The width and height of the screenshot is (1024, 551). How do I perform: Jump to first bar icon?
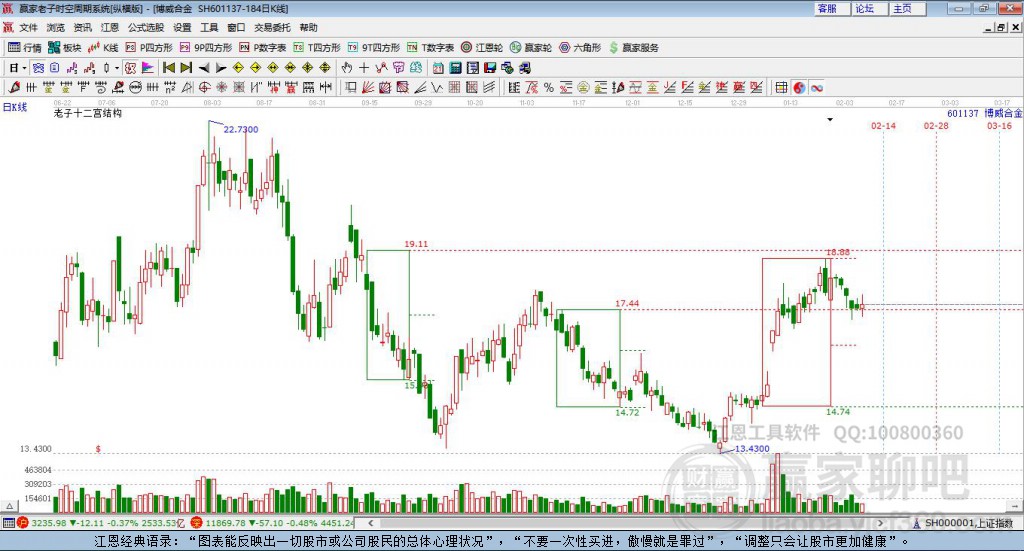pyautogui.click(x=168, y=68)
